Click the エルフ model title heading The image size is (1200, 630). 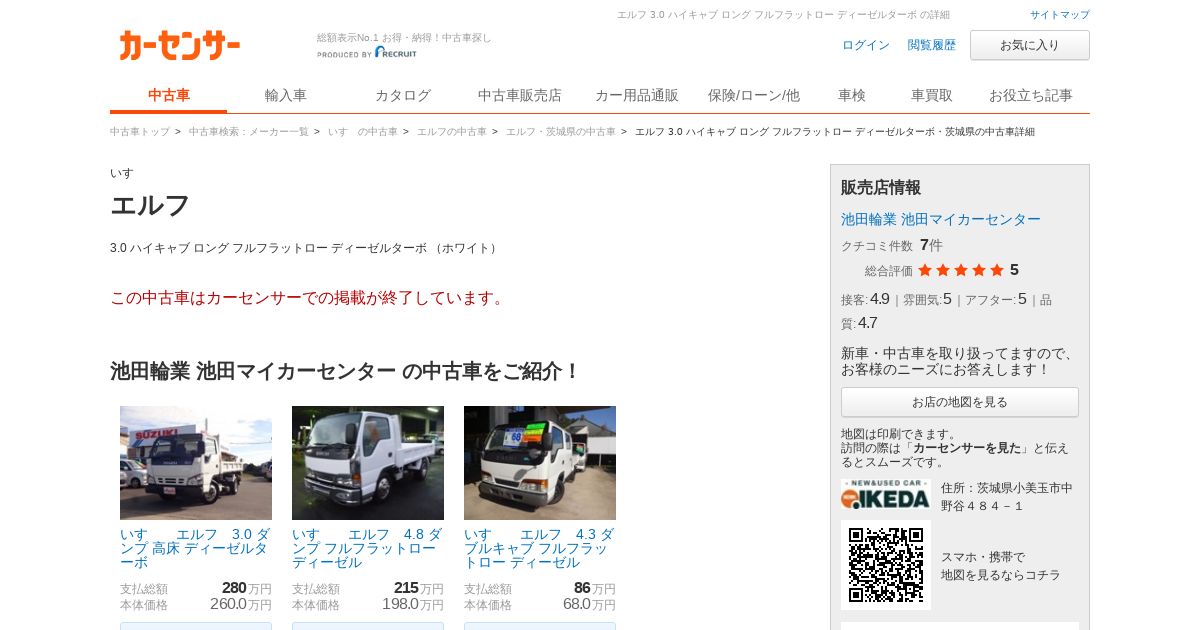click(x=150, y=205)
